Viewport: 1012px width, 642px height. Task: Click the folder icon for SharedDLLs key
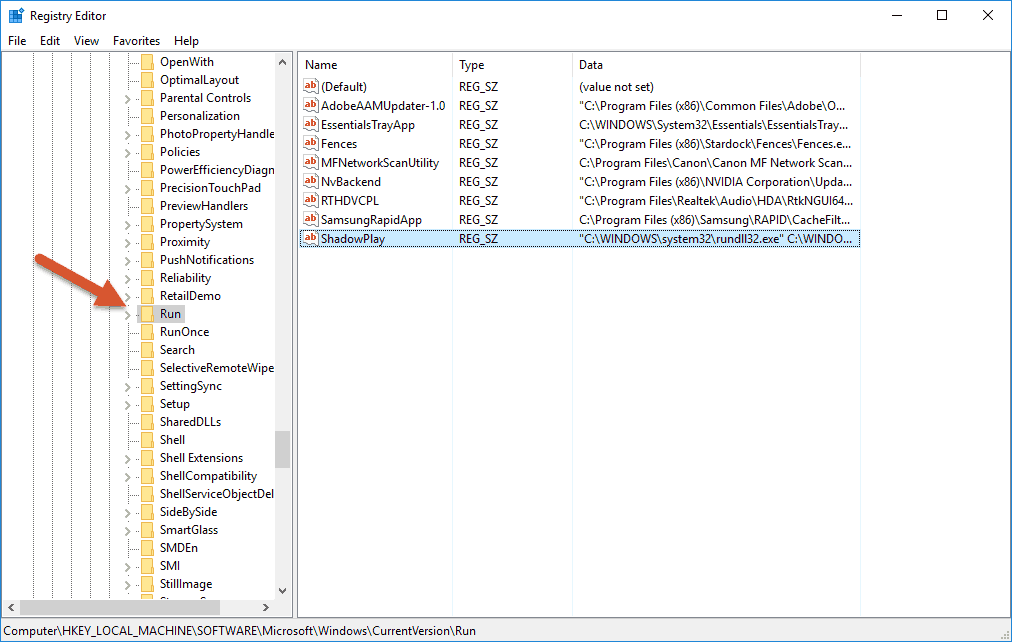tap(147, 422)
